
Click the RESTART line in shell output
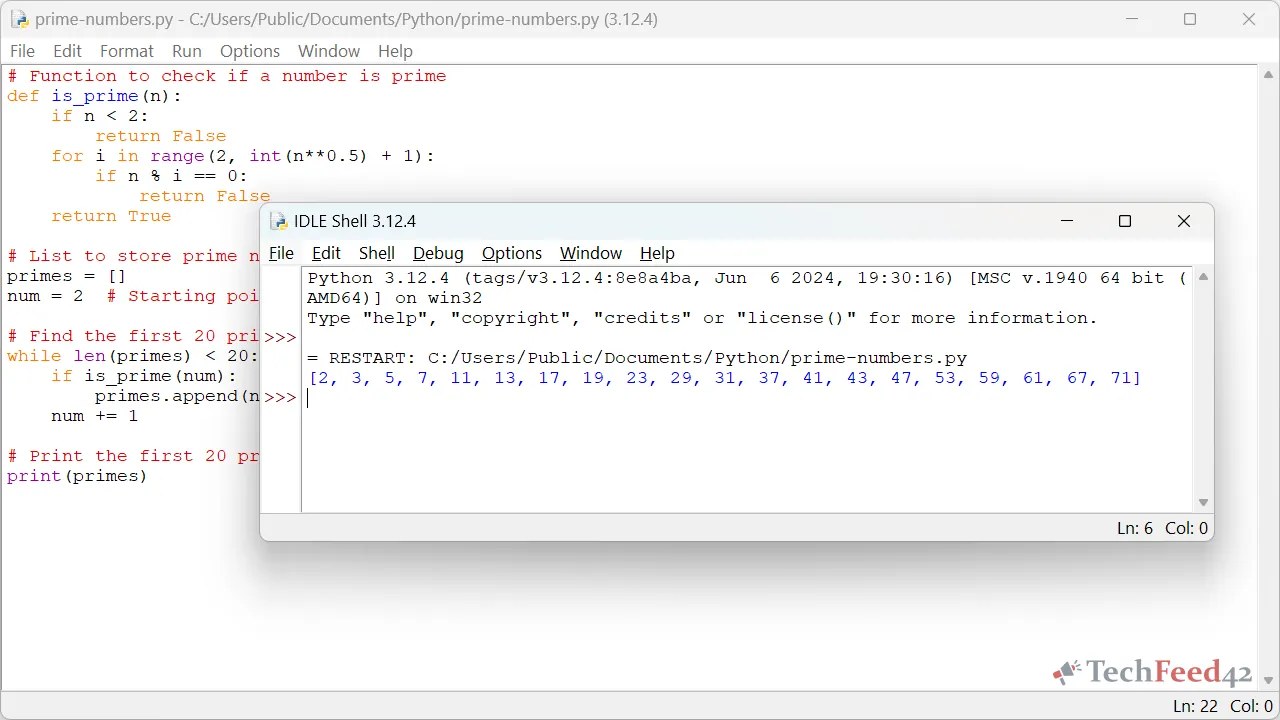point(637,358)
